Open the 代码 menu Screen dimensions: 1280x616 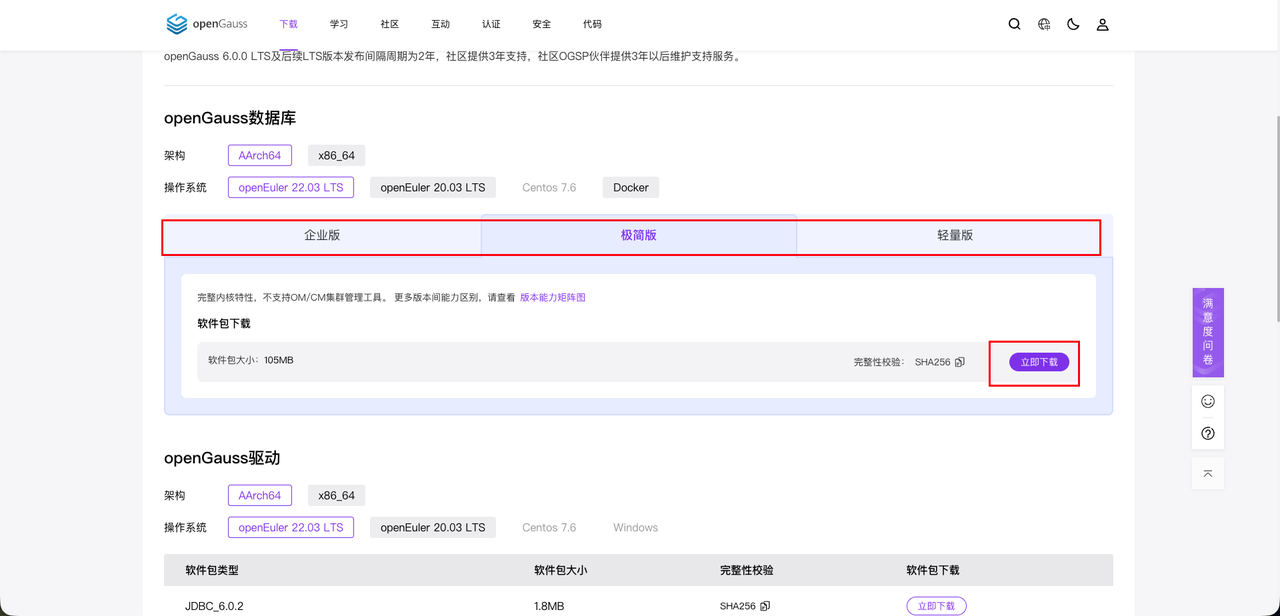coord(592,24)
